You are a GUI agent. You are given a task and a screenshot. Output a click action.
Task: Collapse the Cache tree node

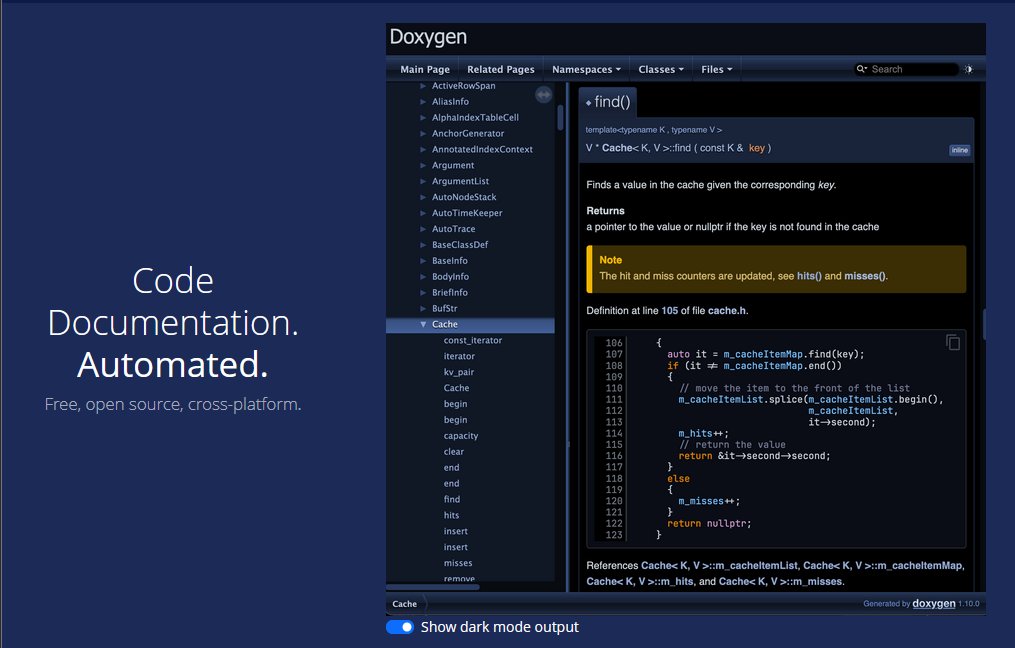[423, 325]
